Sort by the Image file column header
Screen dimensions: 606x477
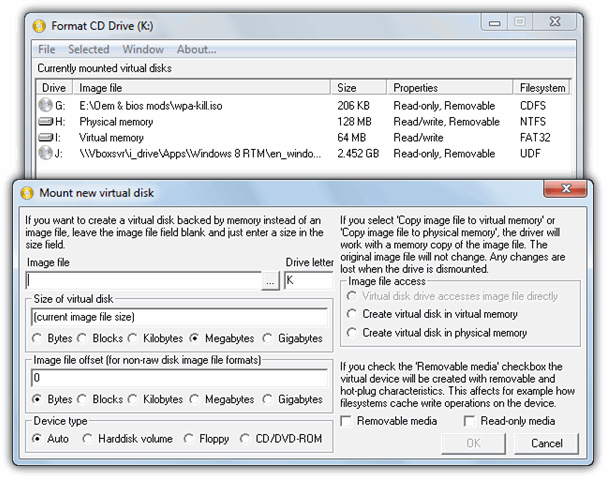pyautogui.click(x=202, y=88)
